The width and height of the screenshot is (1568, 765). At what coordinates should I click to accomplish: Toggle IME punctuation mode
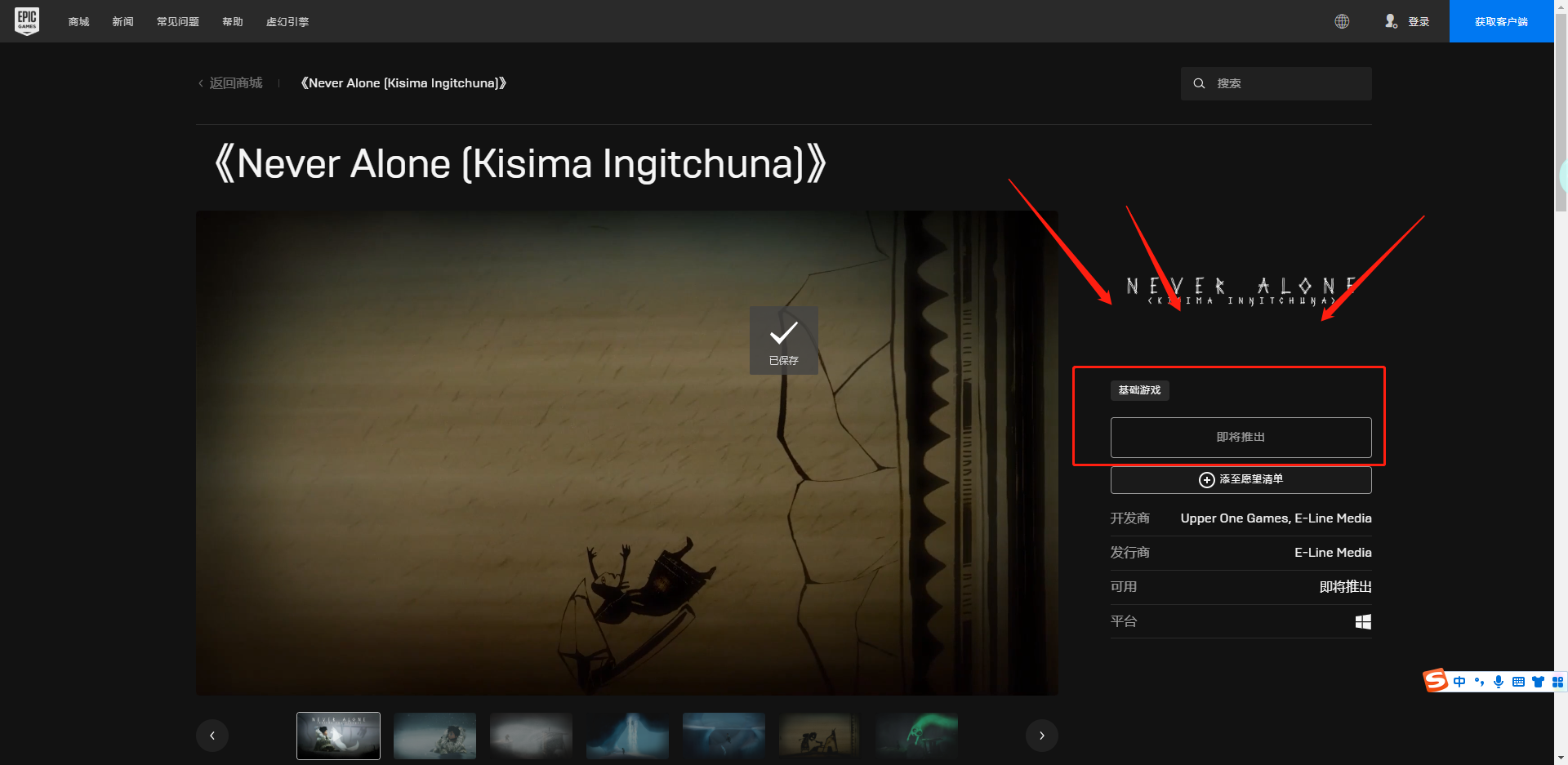click(1479, 682)
